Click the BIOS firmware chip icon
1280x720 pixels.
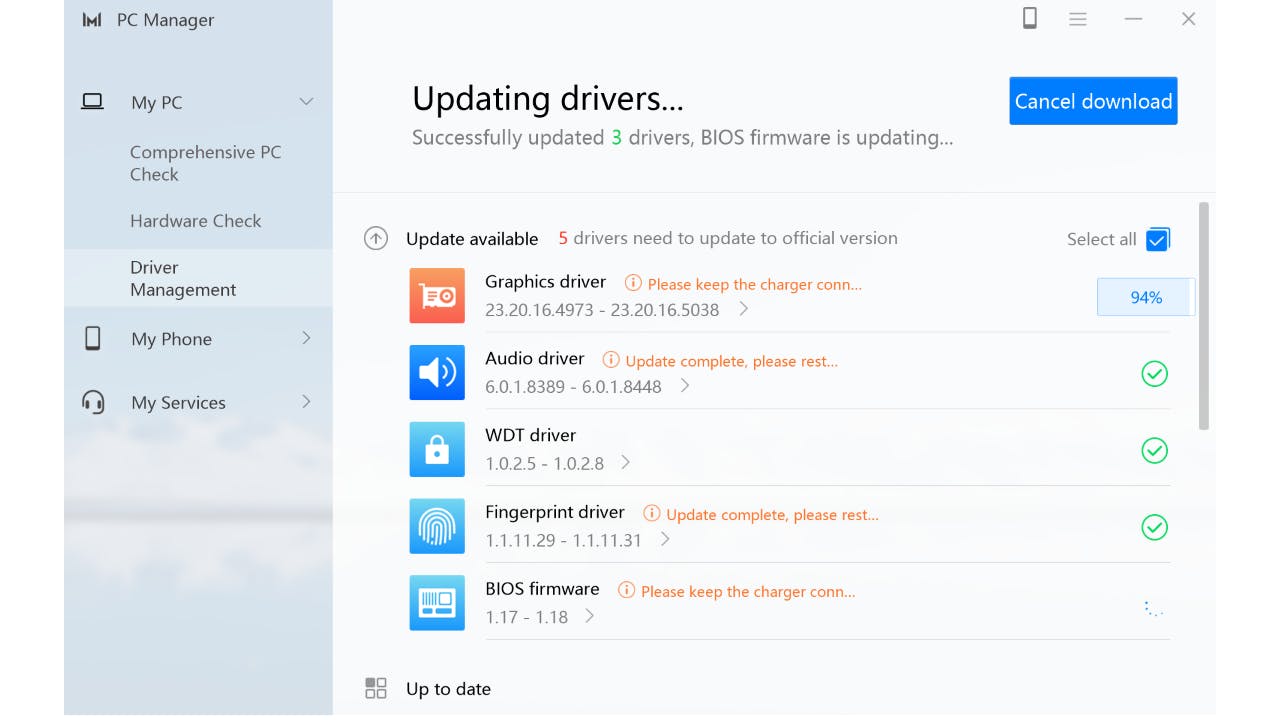[x=437, y=603]
